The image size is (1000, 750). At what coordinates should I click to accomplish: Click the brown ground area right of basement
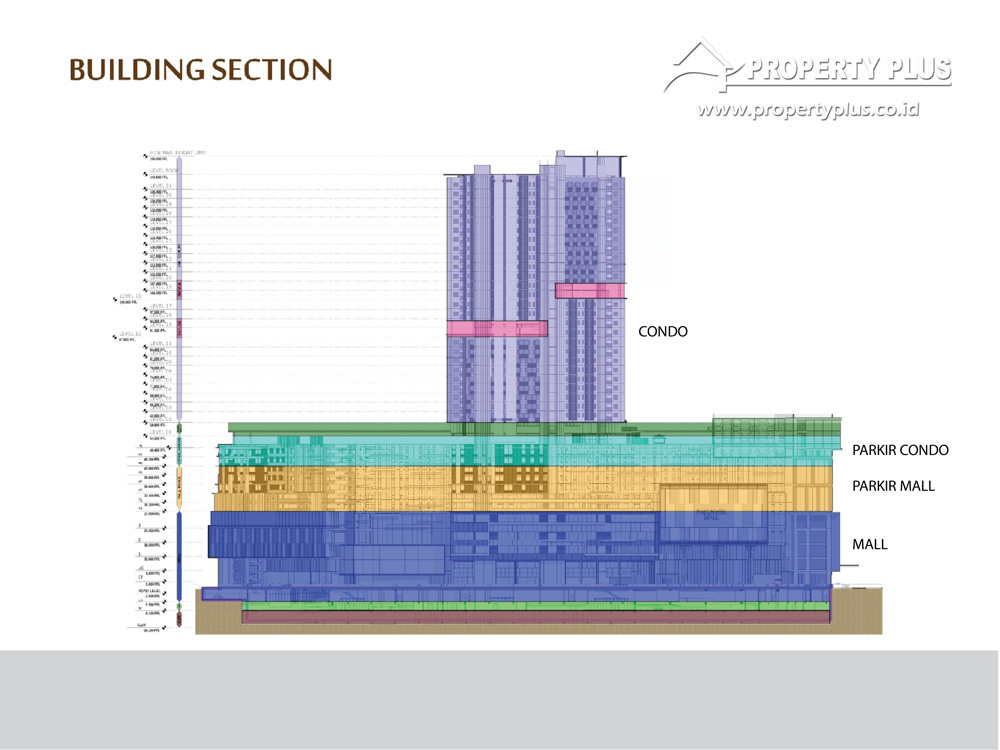(858, 612)
